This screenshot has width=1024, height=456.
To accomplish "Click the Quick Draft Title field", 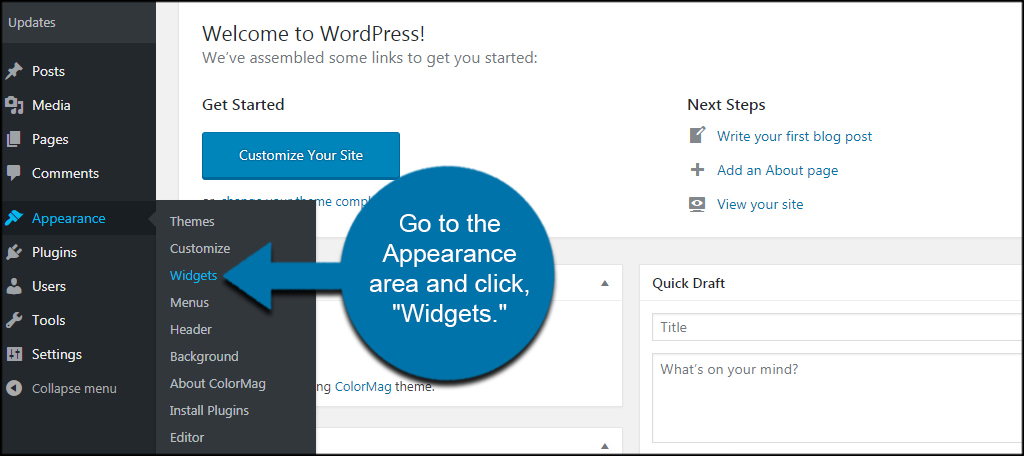I will [838, 327].
